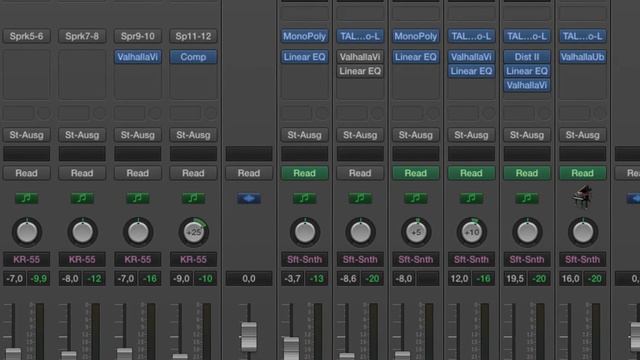Open the St-Ausg output menu on Sprk5-6
The height and width of the screenshot is (360, 640).
pos(27,135)
